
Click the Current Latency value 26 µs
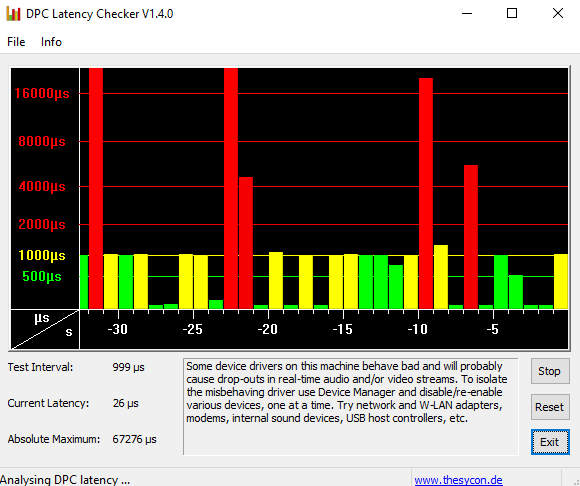[x=125, y=403]
